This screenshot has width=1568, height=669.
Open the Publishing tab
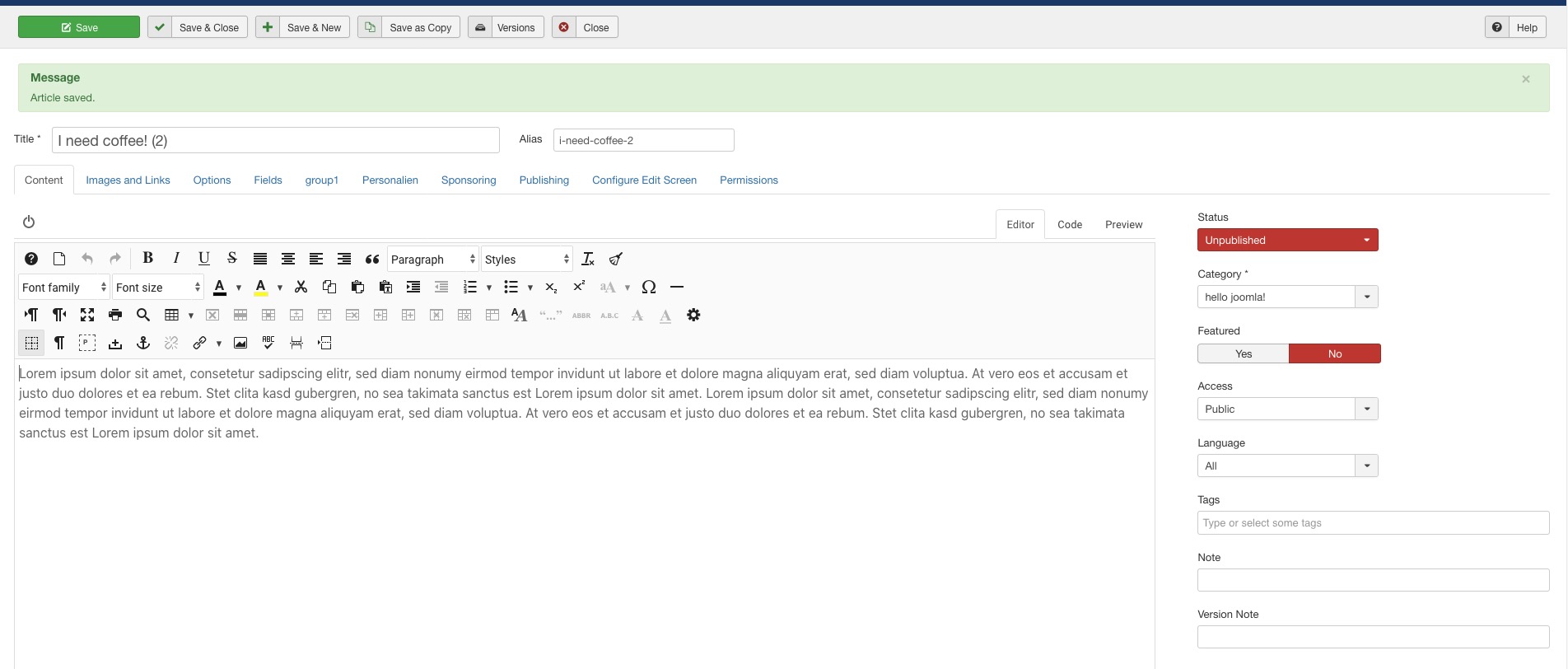pos(544,180)
